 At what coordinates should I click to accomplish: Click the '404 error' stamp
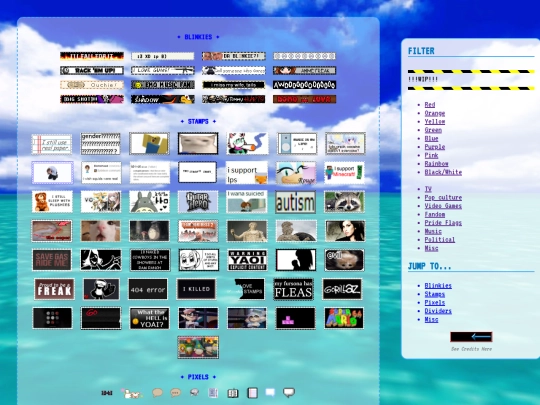coord(148,289)
